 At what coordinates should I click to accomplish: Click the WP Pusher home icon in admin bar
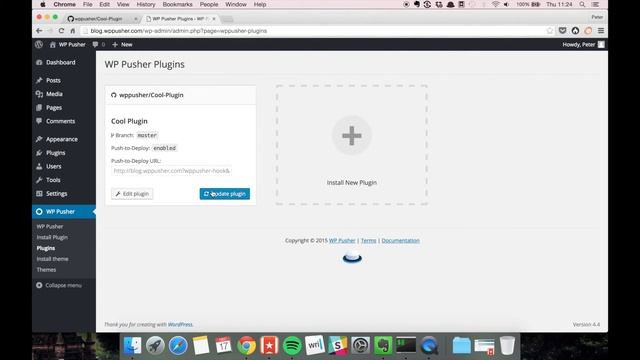click(x=53, y=44)
